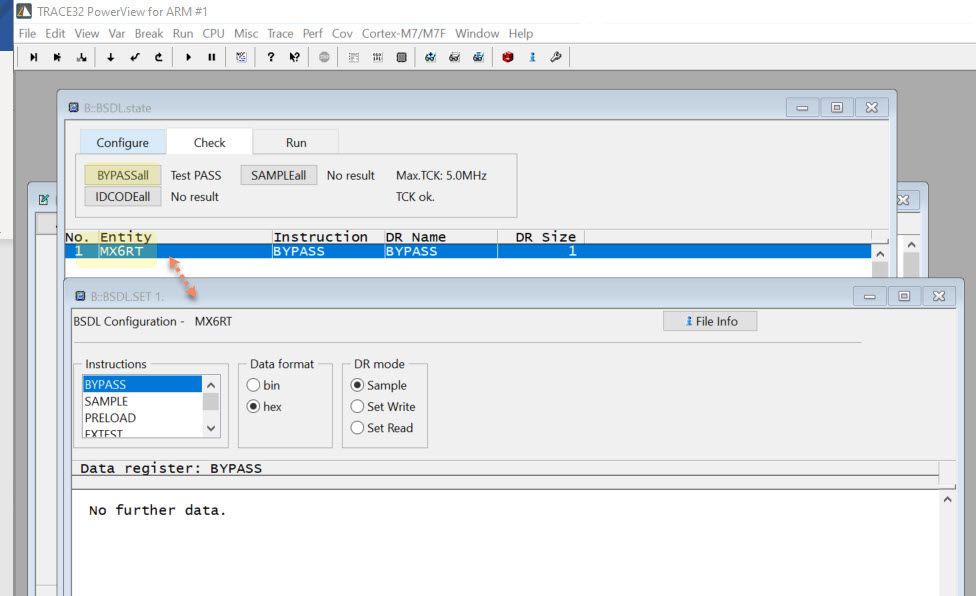Start execution with the Go play icon
Screen dimensions: 976x596
pos(188,57)
